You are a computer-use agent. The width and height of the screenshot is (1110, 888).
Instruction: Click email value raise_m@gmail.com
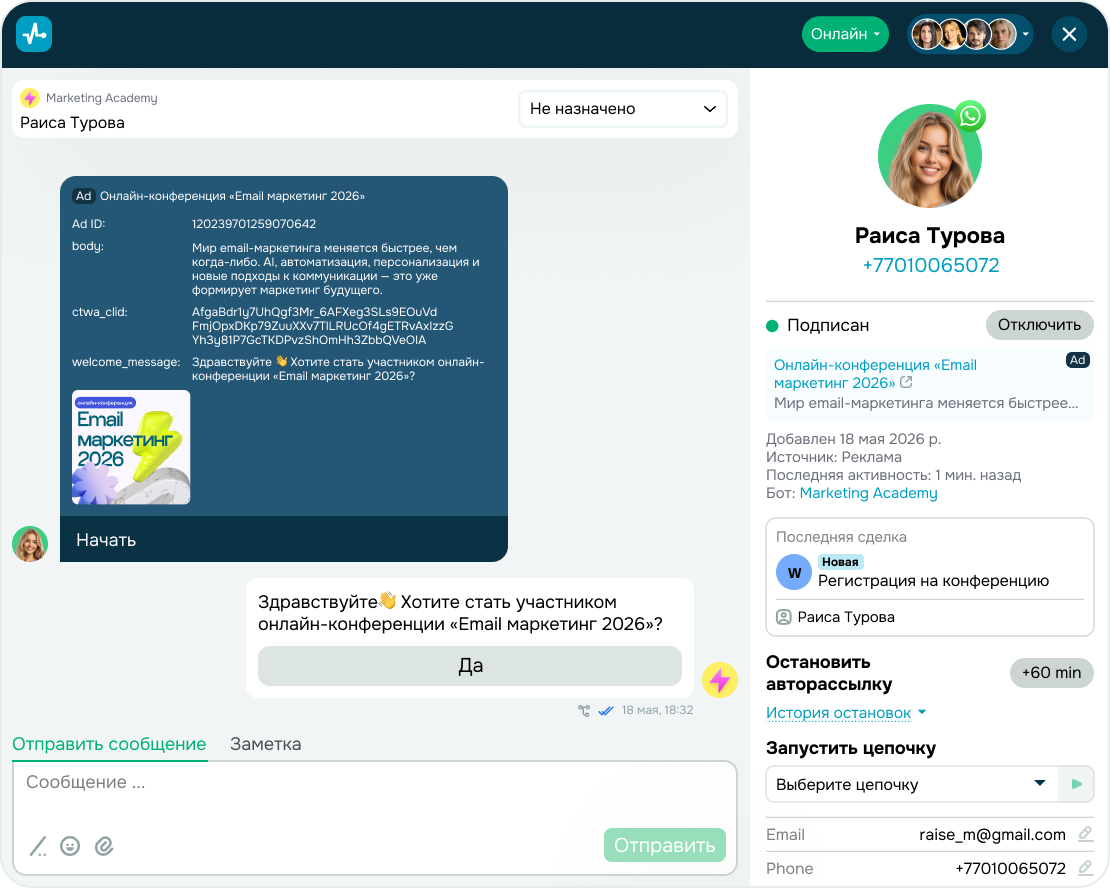pos(992,835)
